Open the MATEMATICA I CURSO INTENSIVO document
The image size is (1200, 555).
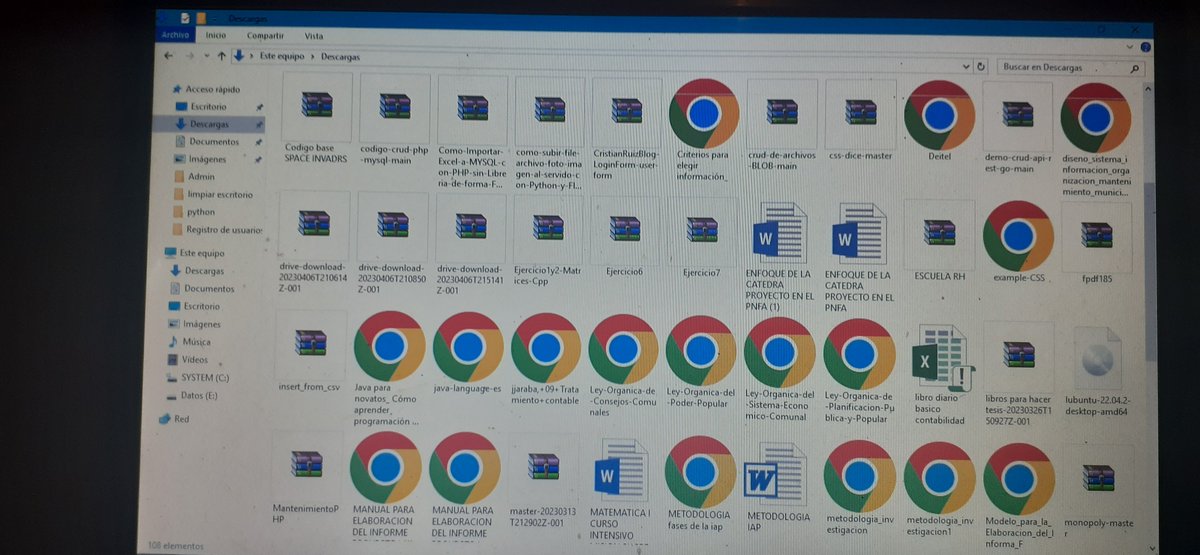tap(621, 490)
